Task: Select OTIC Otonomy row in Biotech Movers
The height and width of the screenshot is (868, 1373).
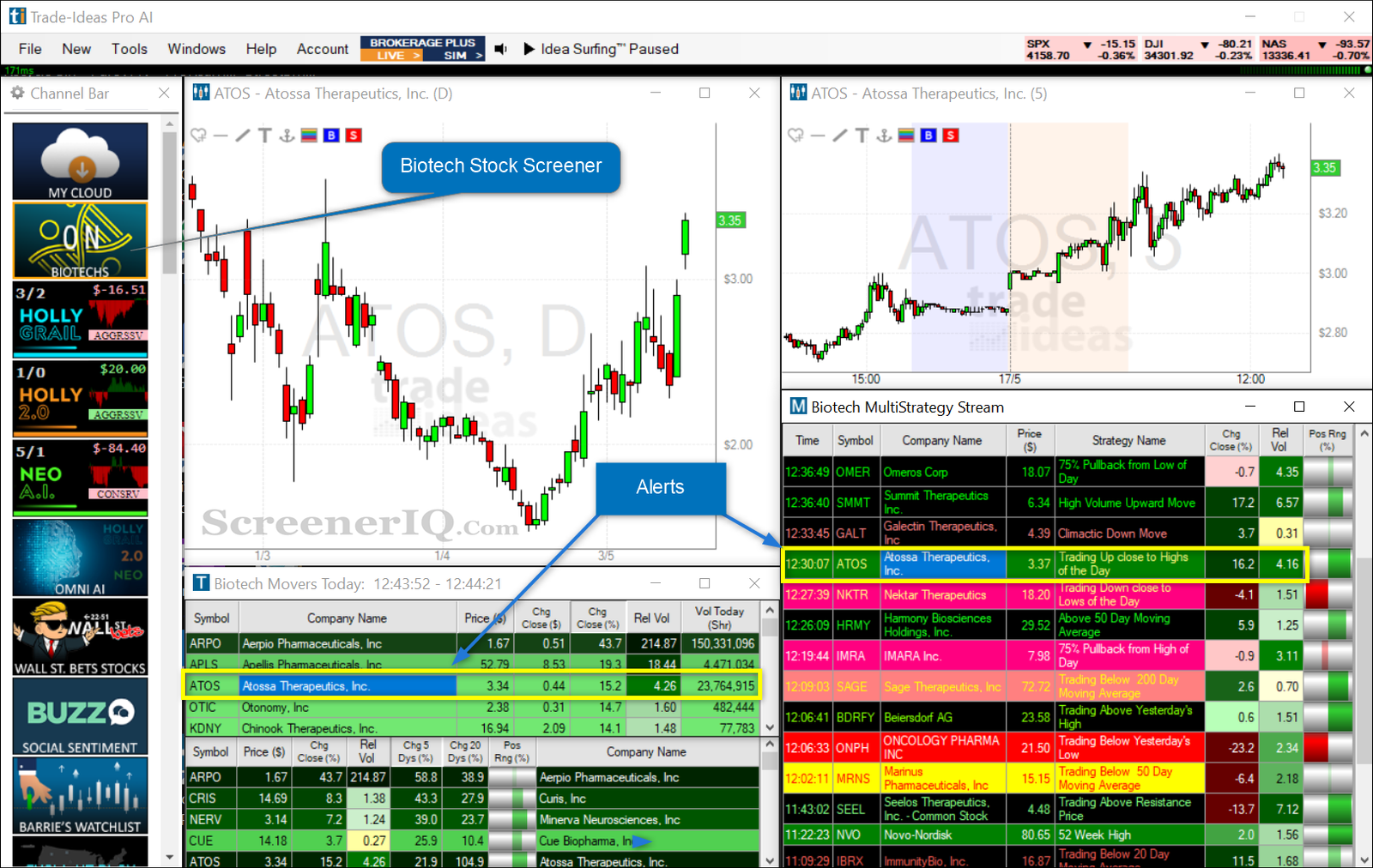Action: [x=472, y=708]
